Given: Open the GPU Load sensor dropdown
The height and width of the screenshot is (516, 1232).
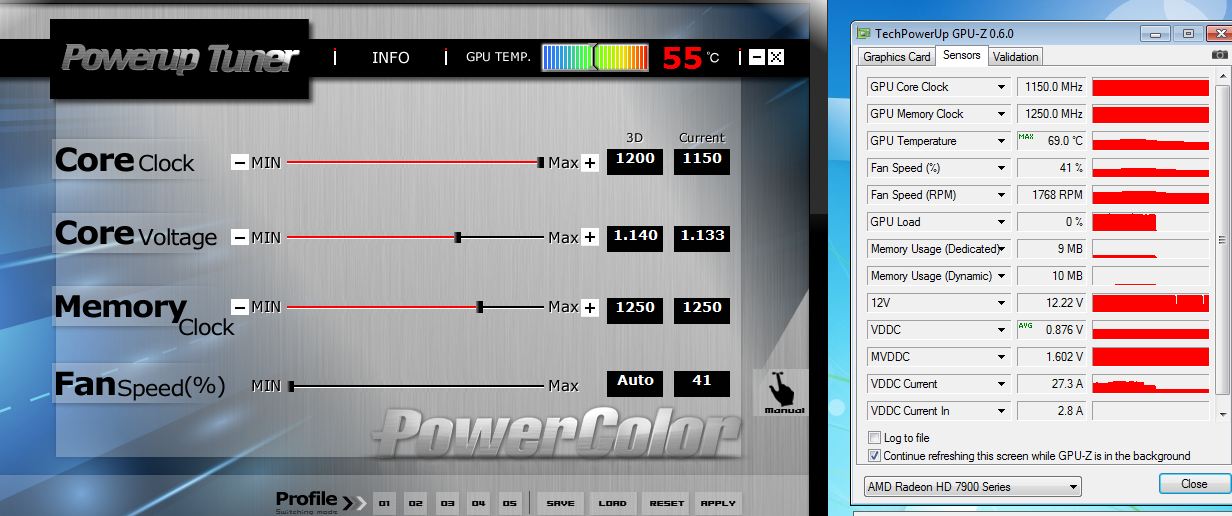Looking at the screenshot, I should 1001,222.
